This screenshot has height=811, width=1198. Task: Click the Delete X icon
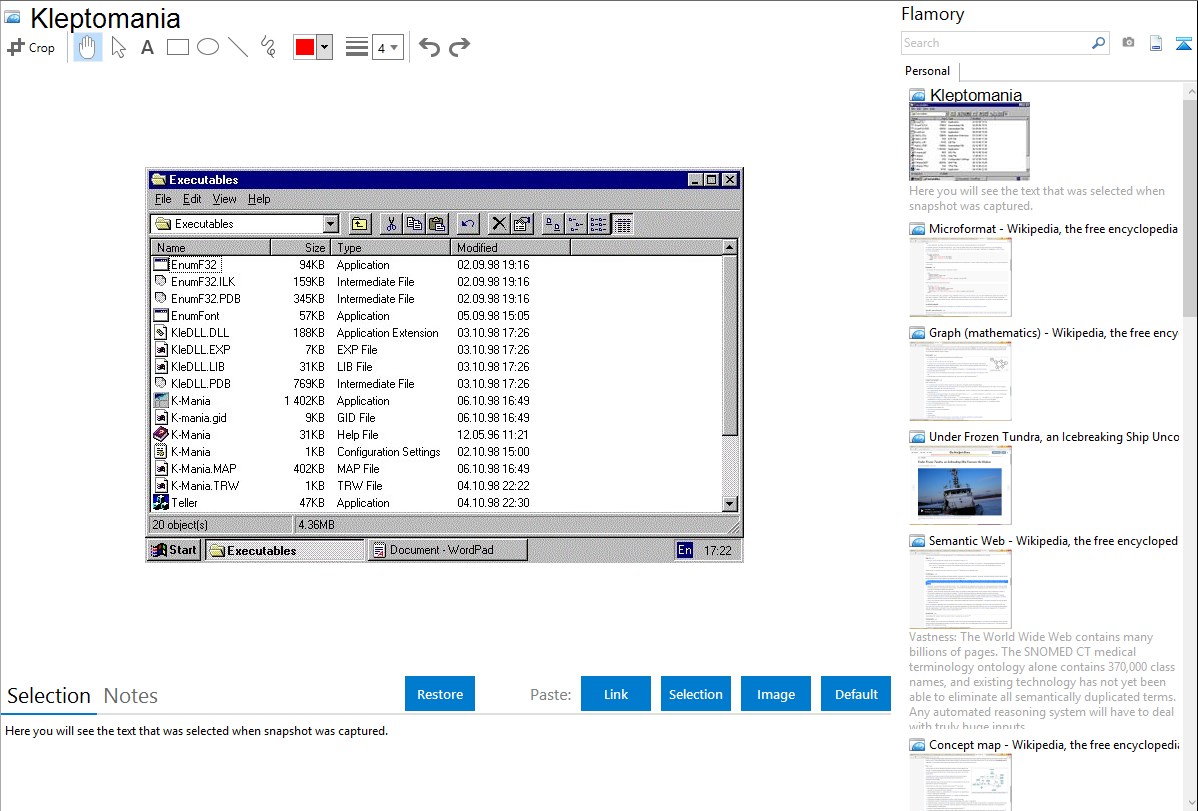(x=499, y=224)
